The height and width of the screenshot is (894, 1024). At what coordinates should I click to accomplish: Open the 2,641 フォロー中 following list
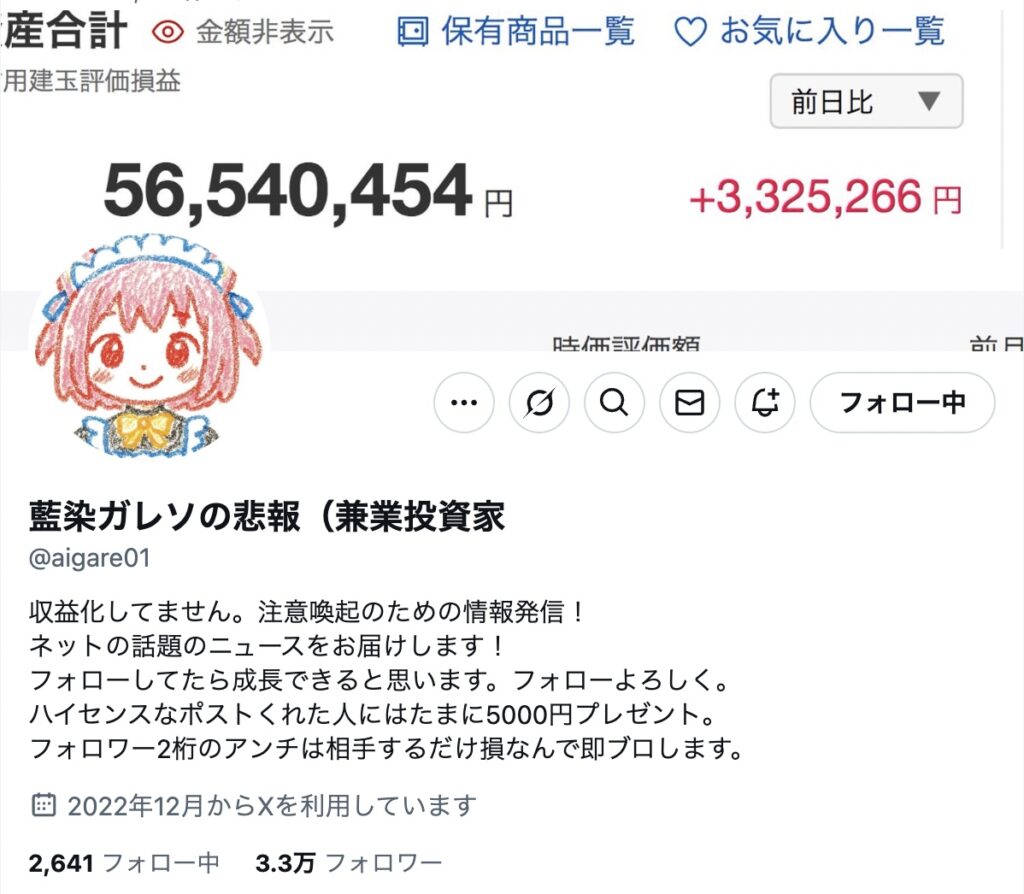[124, 863]
